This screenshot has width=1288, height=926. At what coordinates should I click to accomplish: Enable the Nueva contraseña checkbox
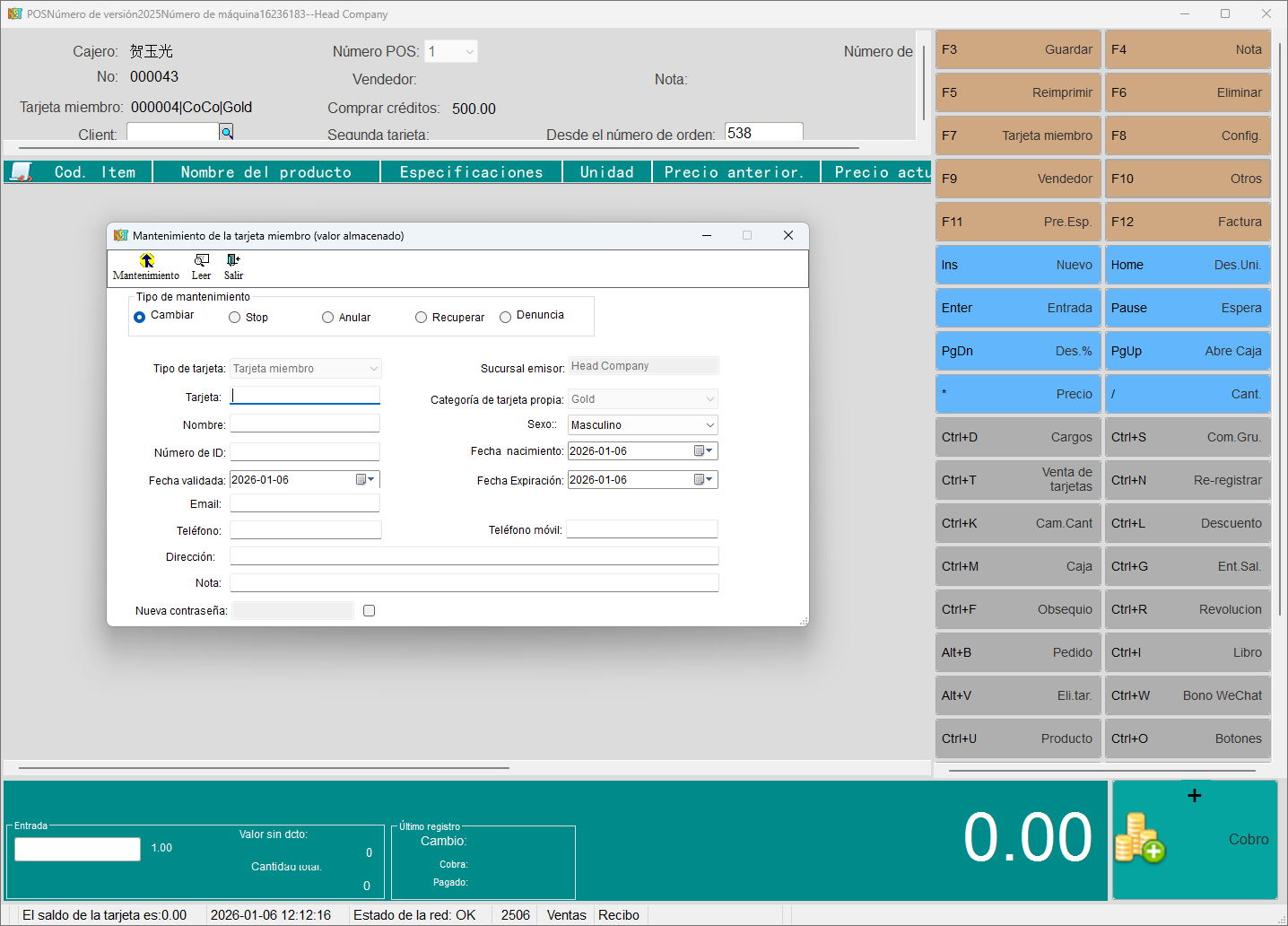click(x=369, y=611)
